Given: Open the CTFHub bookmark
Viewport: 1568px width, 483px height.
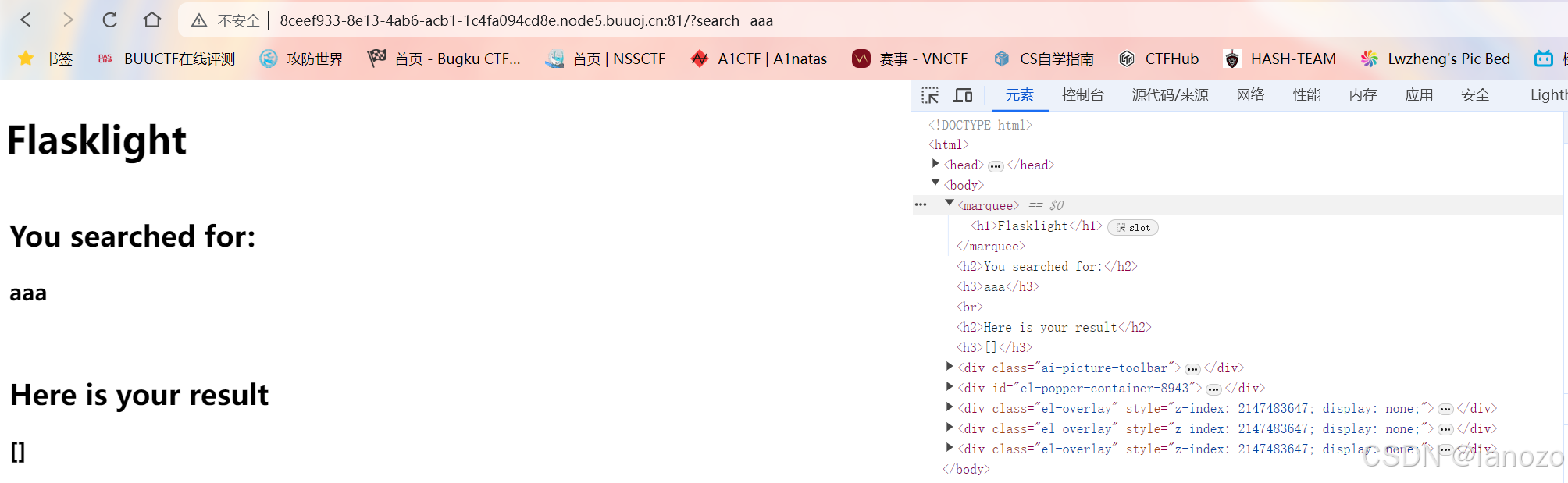Looking at the screenshot, I should tap(1159, 59).
